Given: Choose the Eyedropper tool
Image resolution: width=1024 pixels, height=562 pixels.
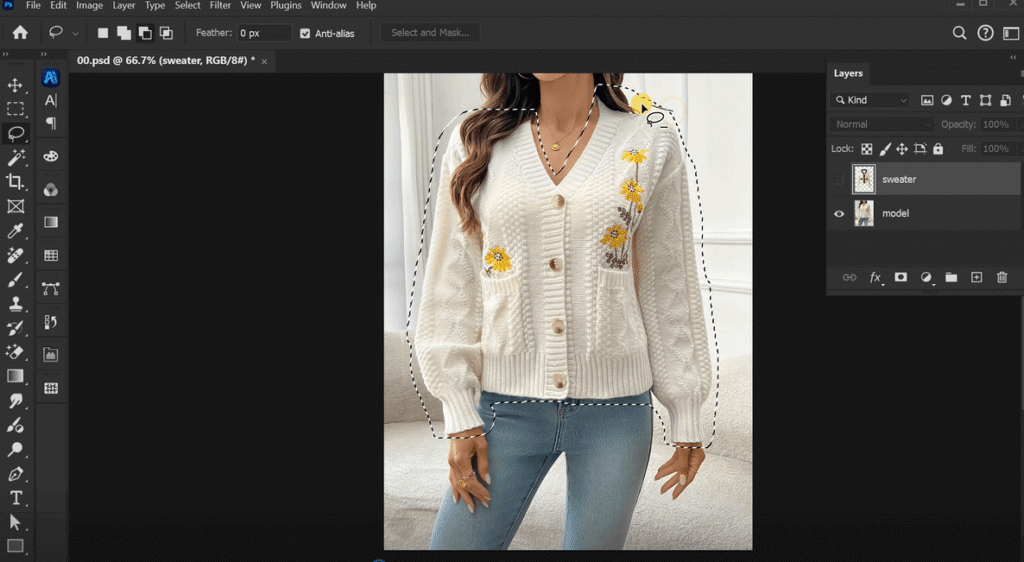Looking at the screenshot, I should pos(15,231).
